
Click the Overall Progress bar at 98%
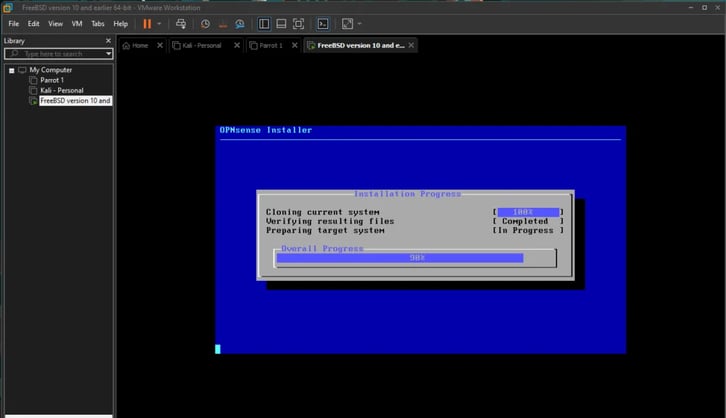(x=415, y=258)
